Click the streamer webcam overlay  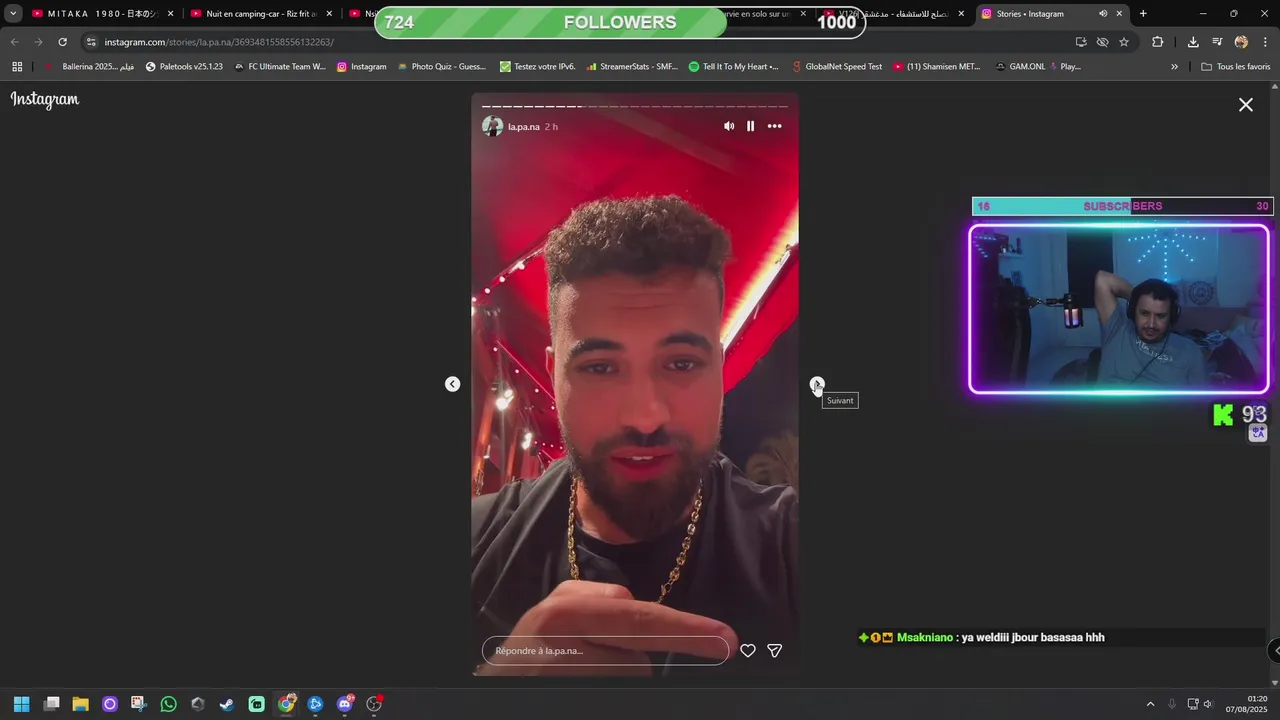(x=1119, y=309)
